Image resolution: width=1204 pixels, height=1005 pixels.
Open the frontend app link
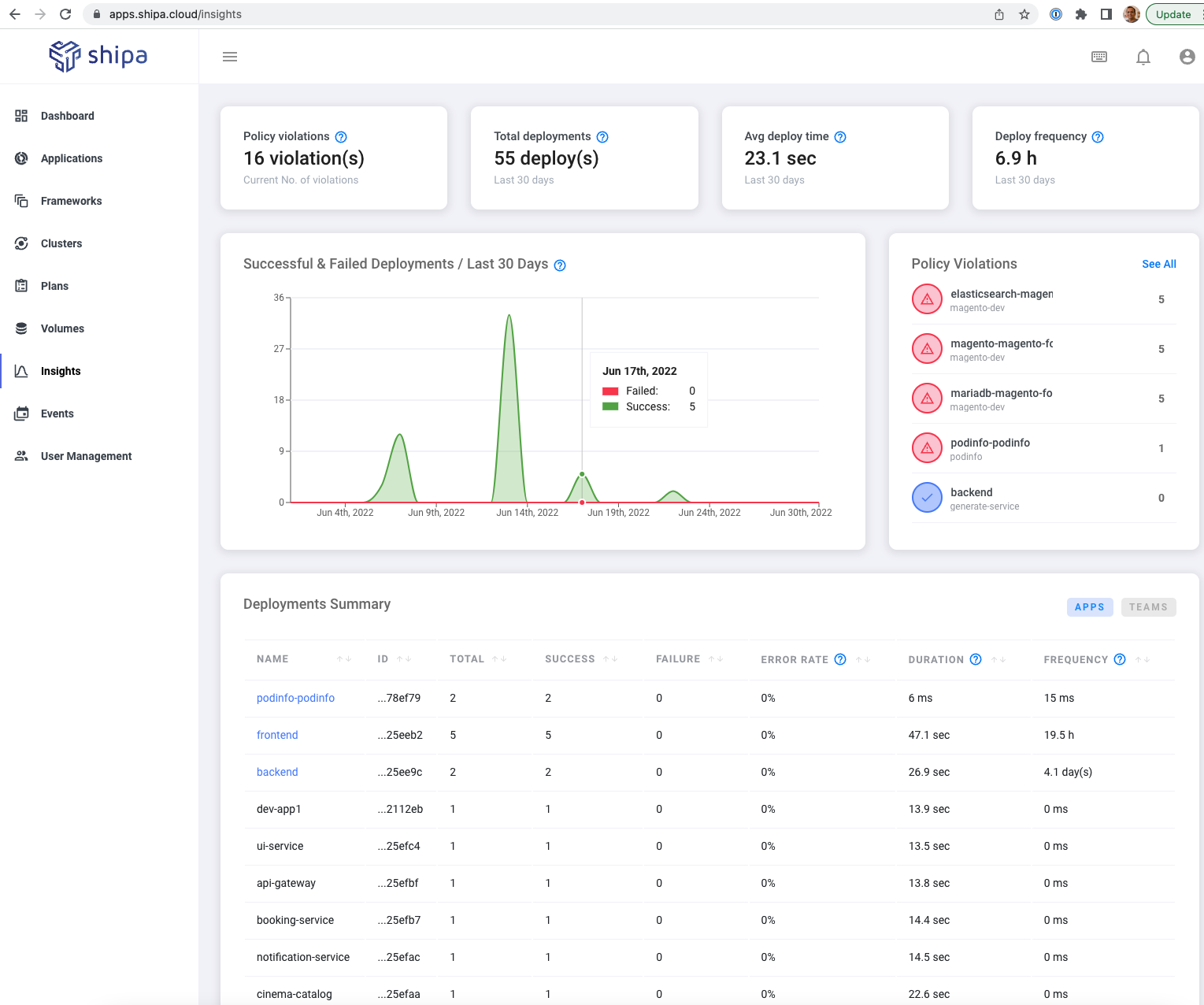tap(277, 735)
